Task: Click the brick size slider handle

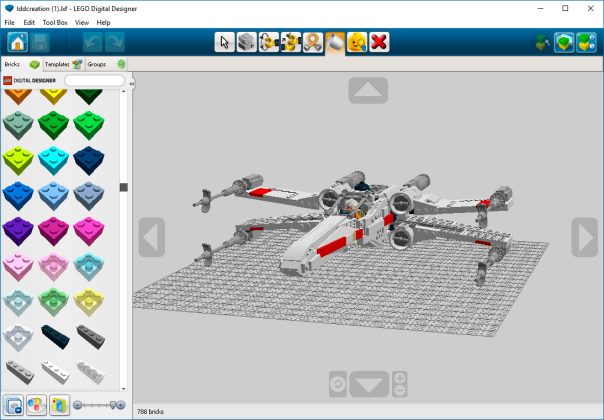Action: point(113,405)
